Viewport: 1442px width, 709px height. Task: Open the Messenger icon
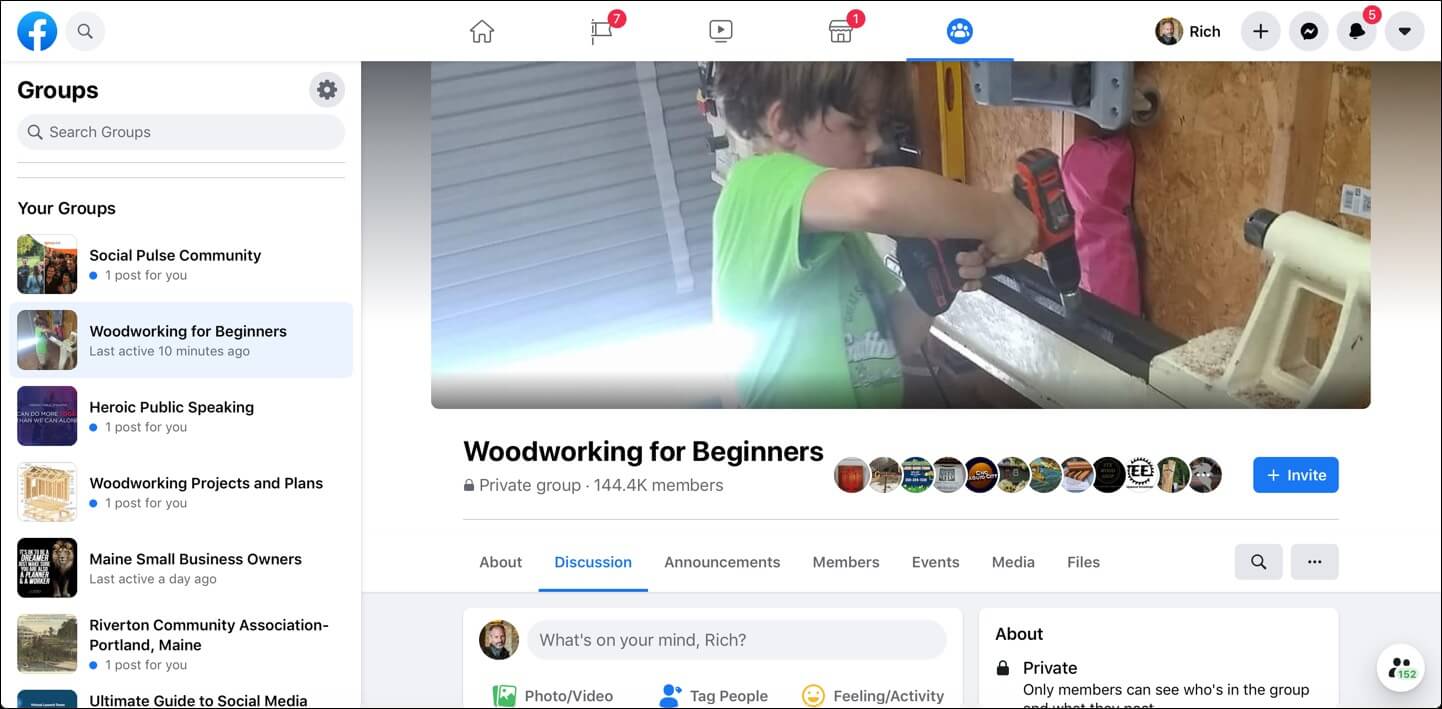1309,31
